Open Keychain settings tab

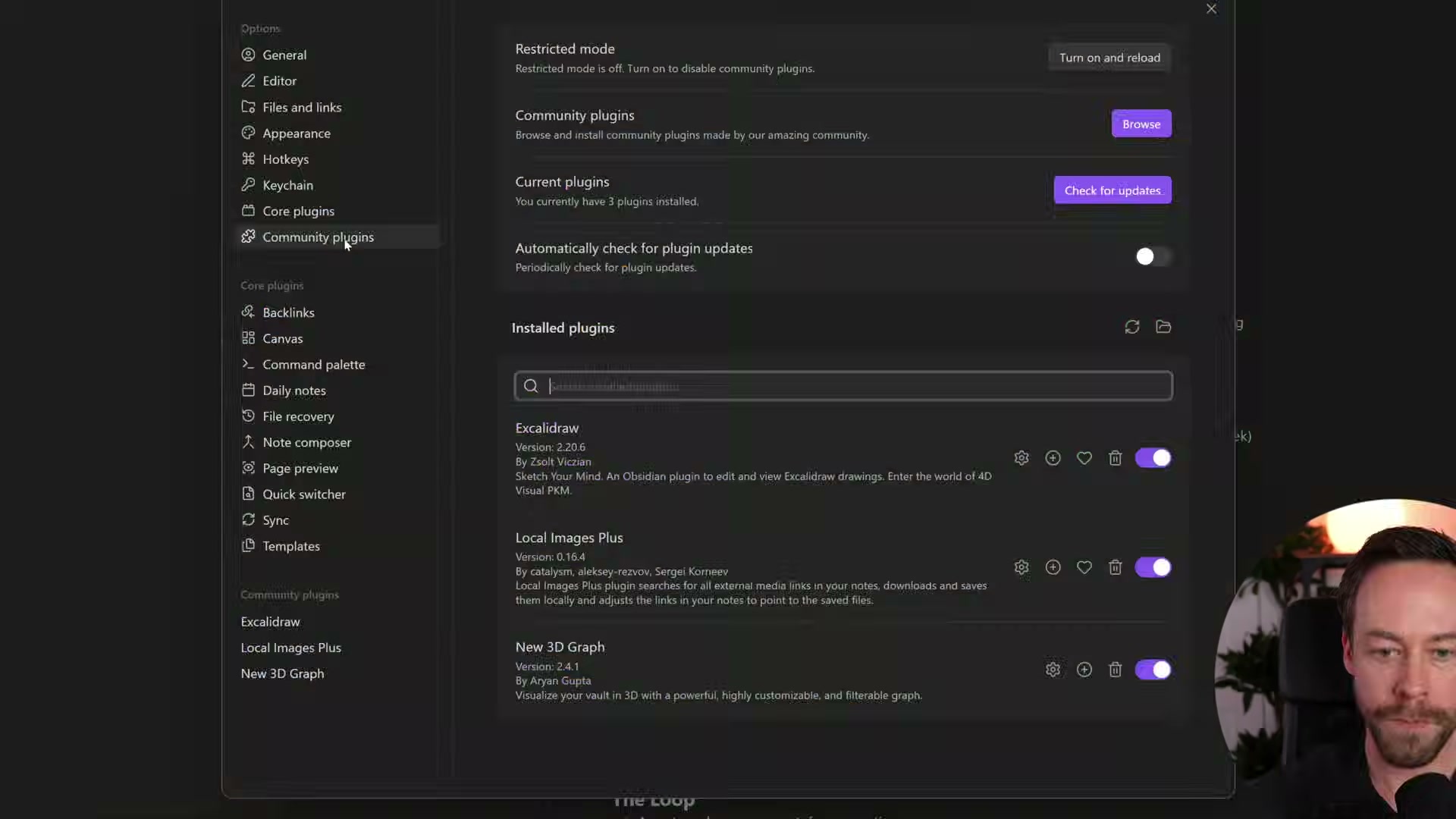pos(337,185)
